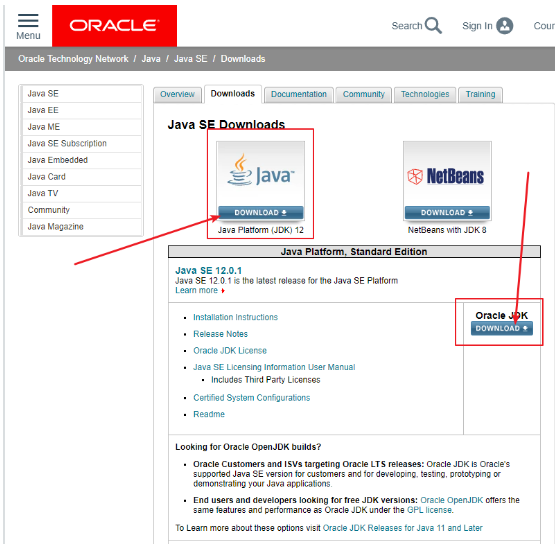Select Java ME in the sidebar
Screen dimensions: 555x547
82,127
